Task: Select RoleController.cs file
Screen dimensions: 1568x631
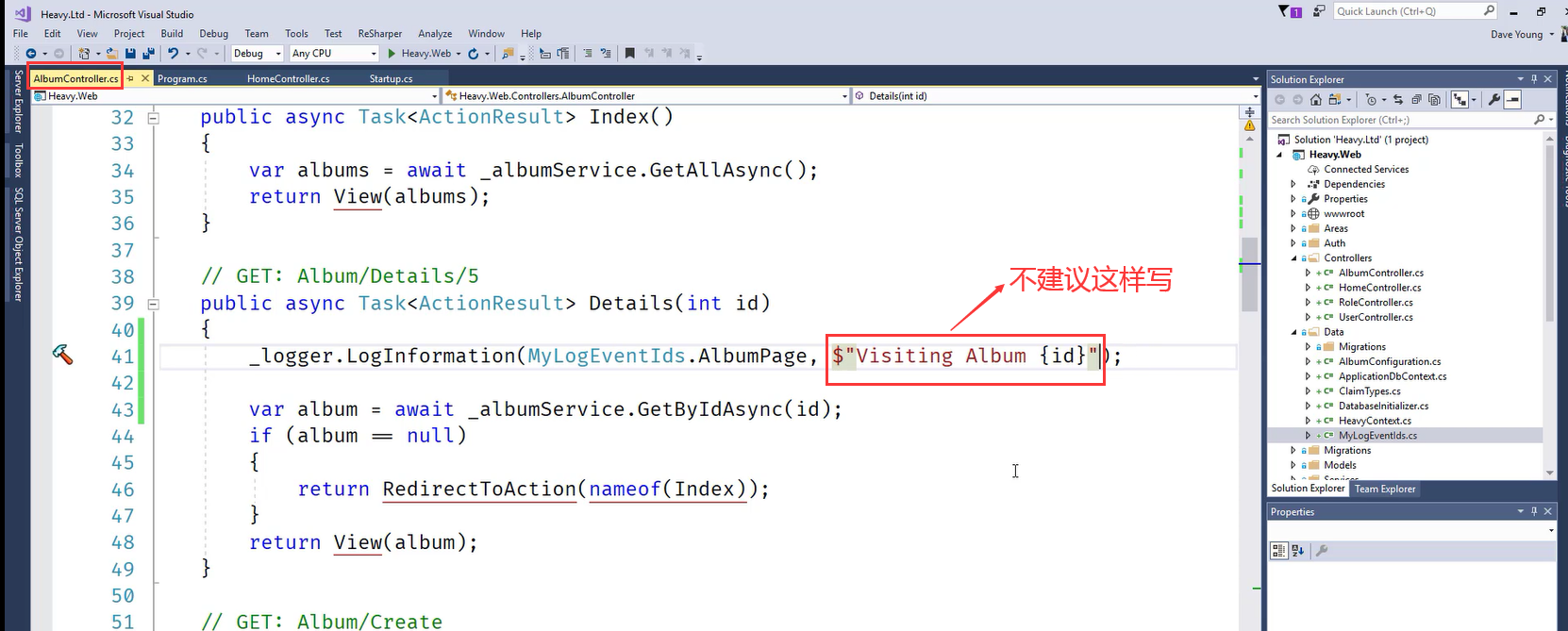Action: coord(1376,303)
